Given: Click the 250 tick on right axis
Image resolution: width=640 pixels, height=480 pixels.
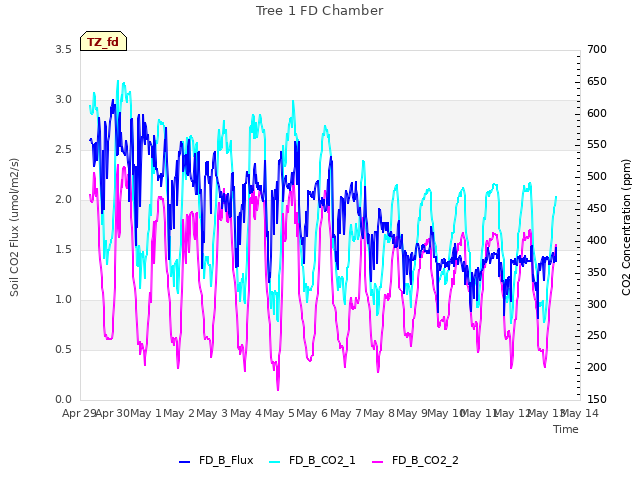Looking at the screenshot, I should coord(597,336).
